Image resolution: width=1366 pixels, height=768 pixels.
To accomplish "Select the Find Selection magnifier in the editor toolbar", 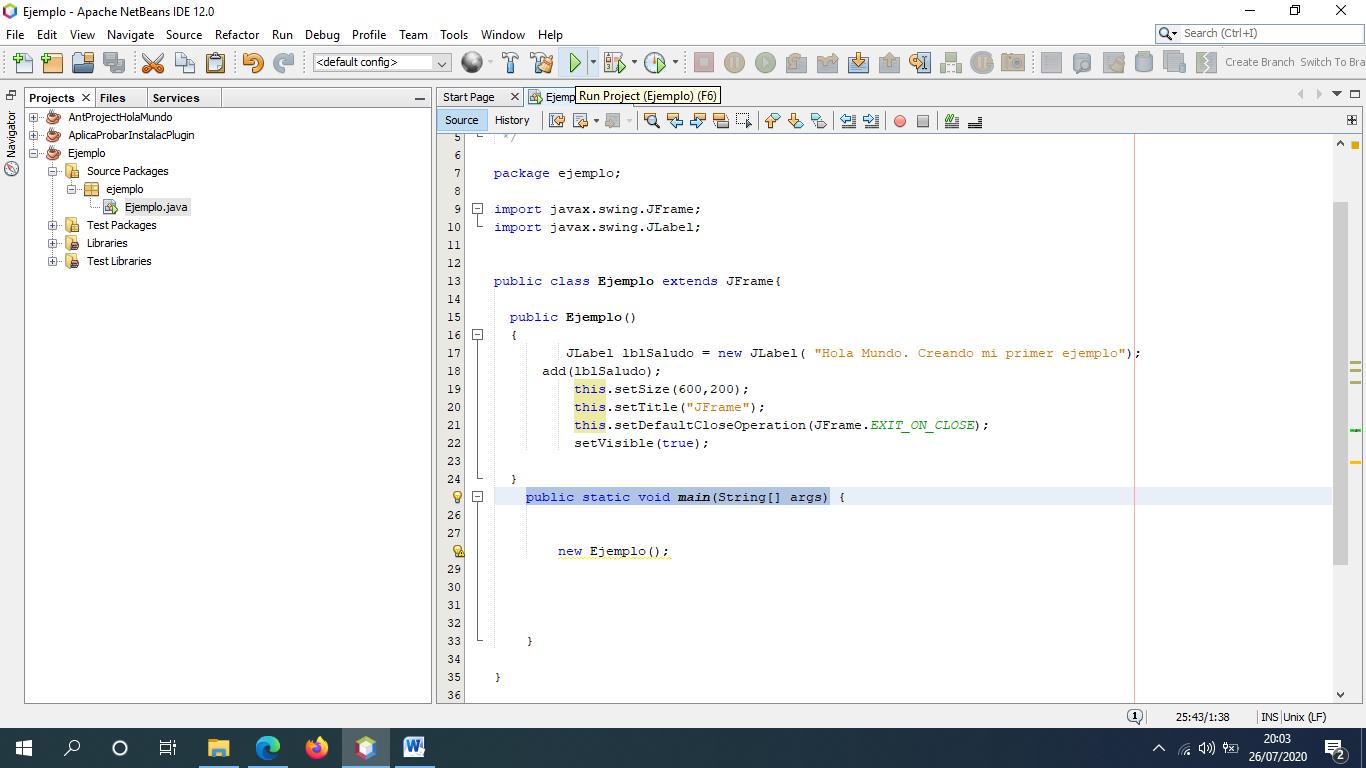I will coord(650,121).
